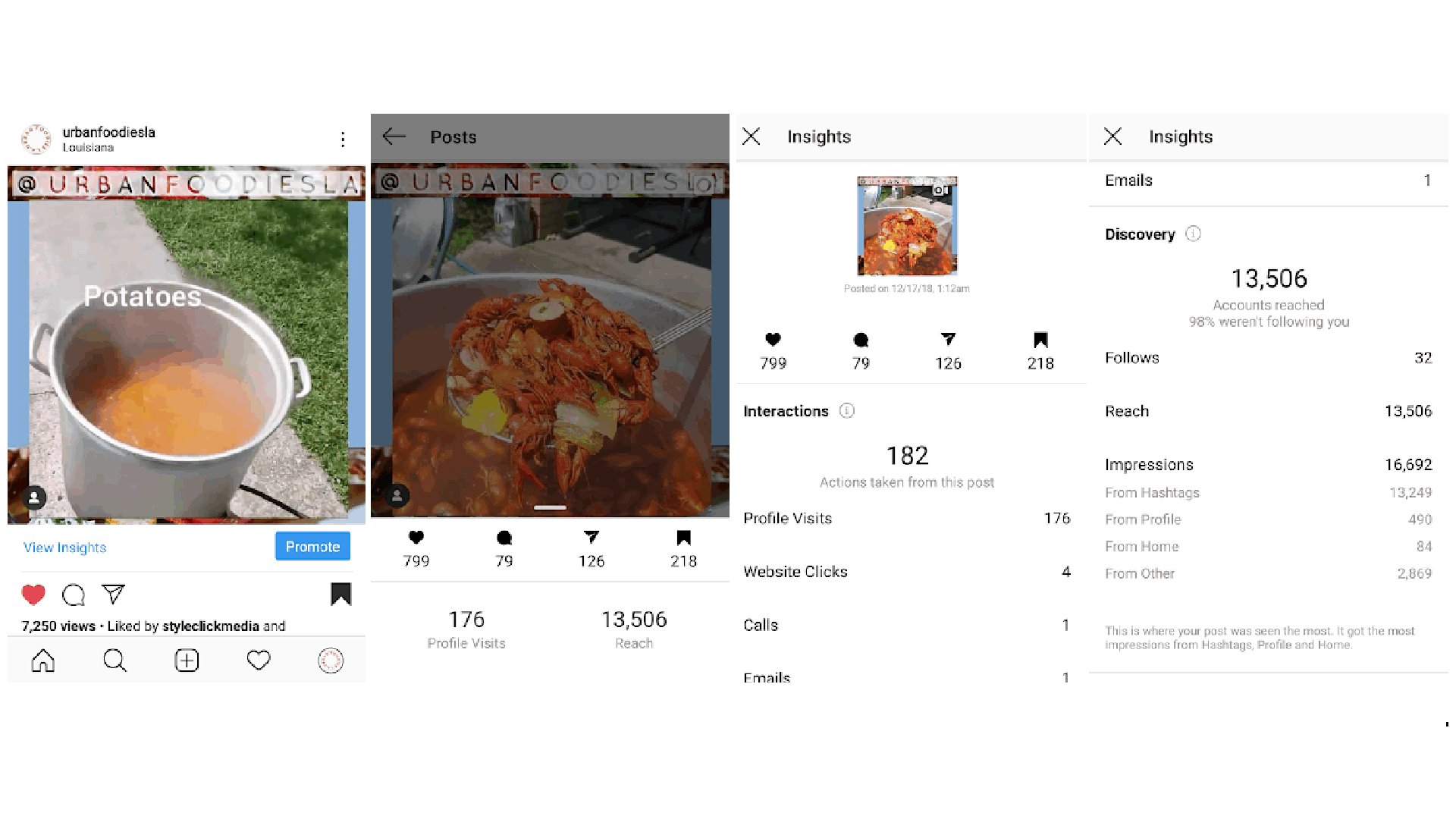Open the Search tab magnifier icon

click(115, 661)
